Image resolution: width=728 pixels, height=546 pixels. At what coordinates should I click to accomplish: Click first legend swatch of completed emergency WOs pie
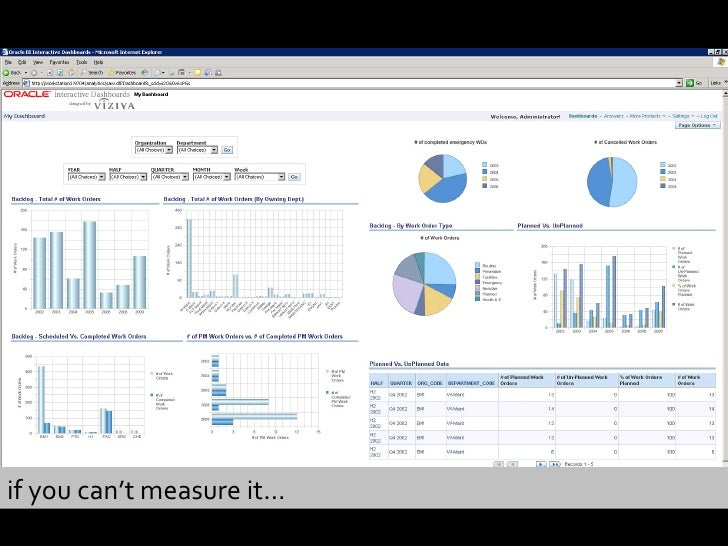[484, 165]
